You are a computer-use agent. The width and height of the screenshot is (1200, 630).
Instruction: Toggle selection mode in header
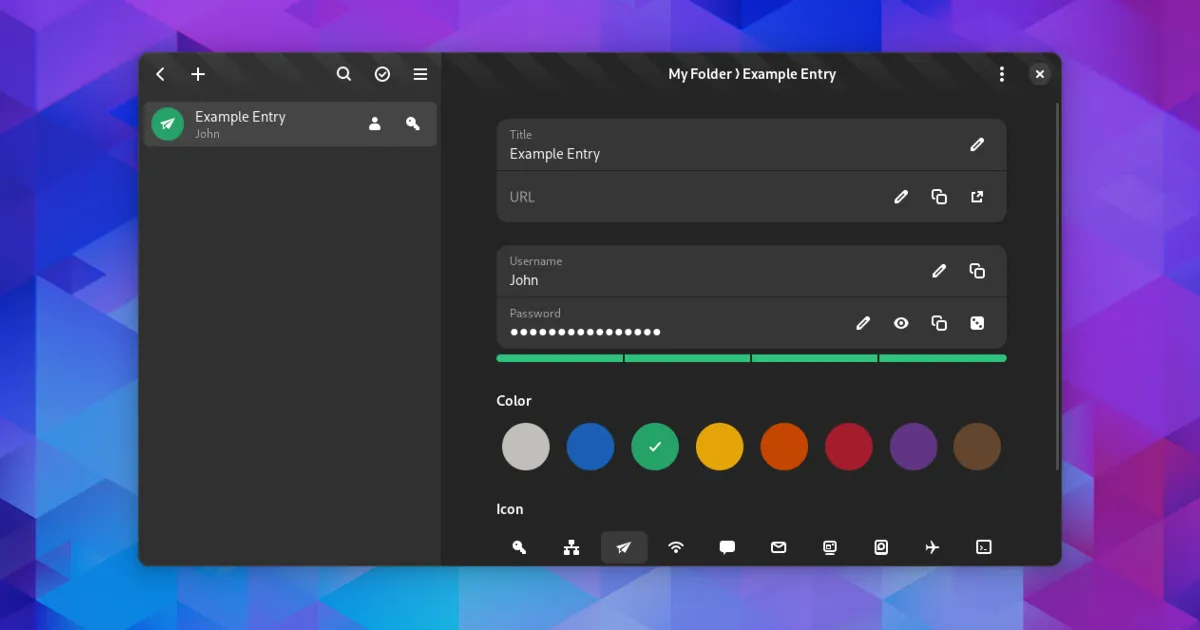point(382,74)
